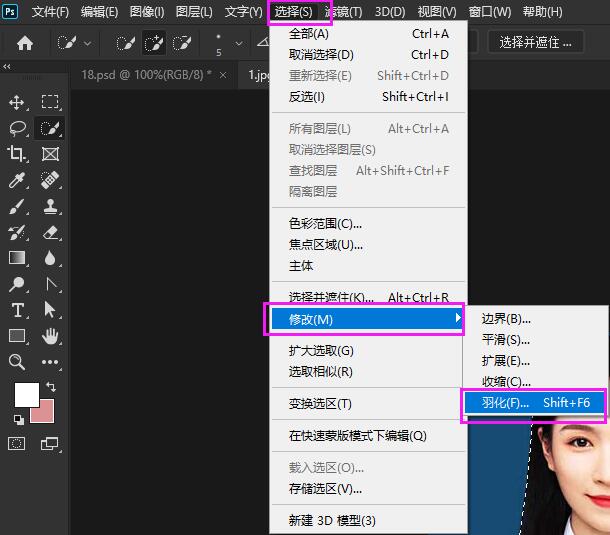Select the Rectangular Marquee tool
Screen dimensions: 610x535
click(50, 102)
